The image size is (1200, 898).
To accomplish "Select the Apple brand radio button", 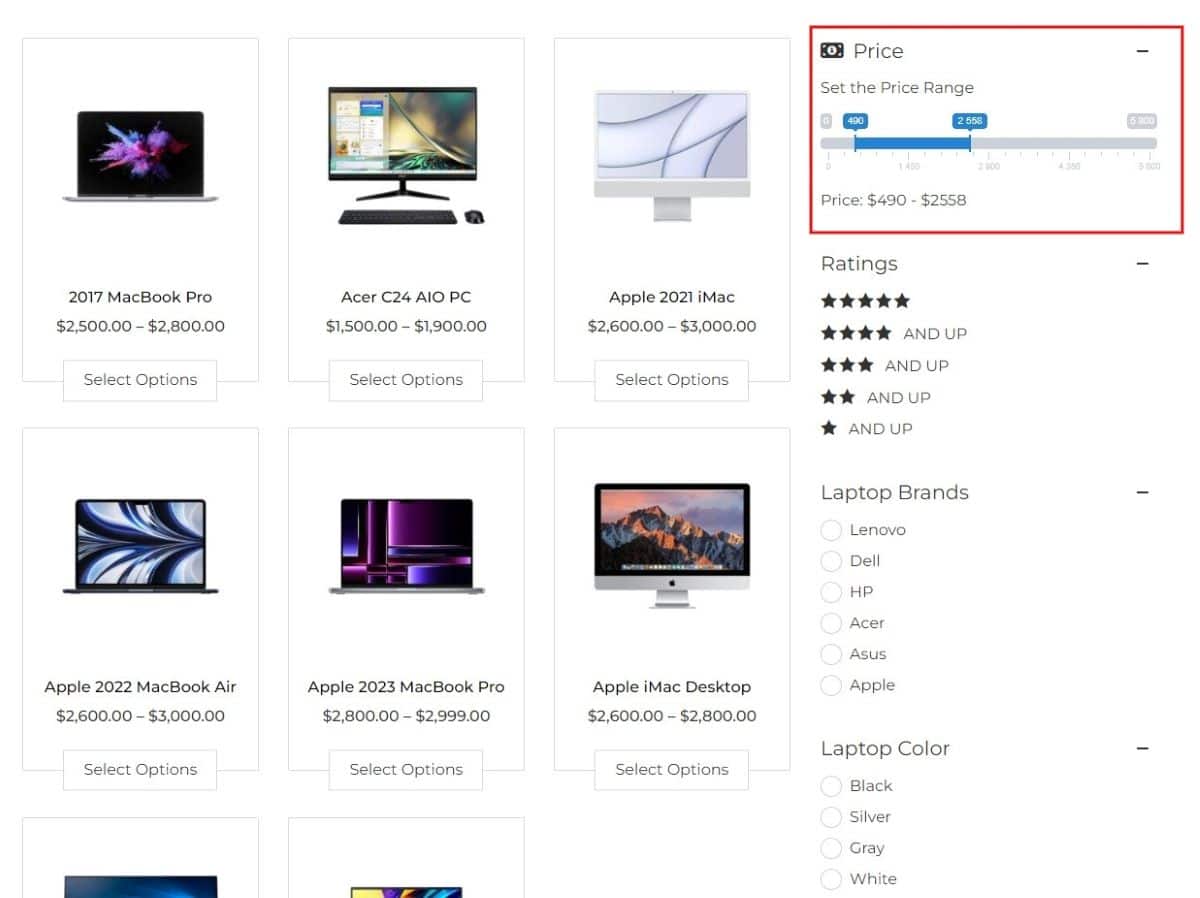I will tap(831, 685).
